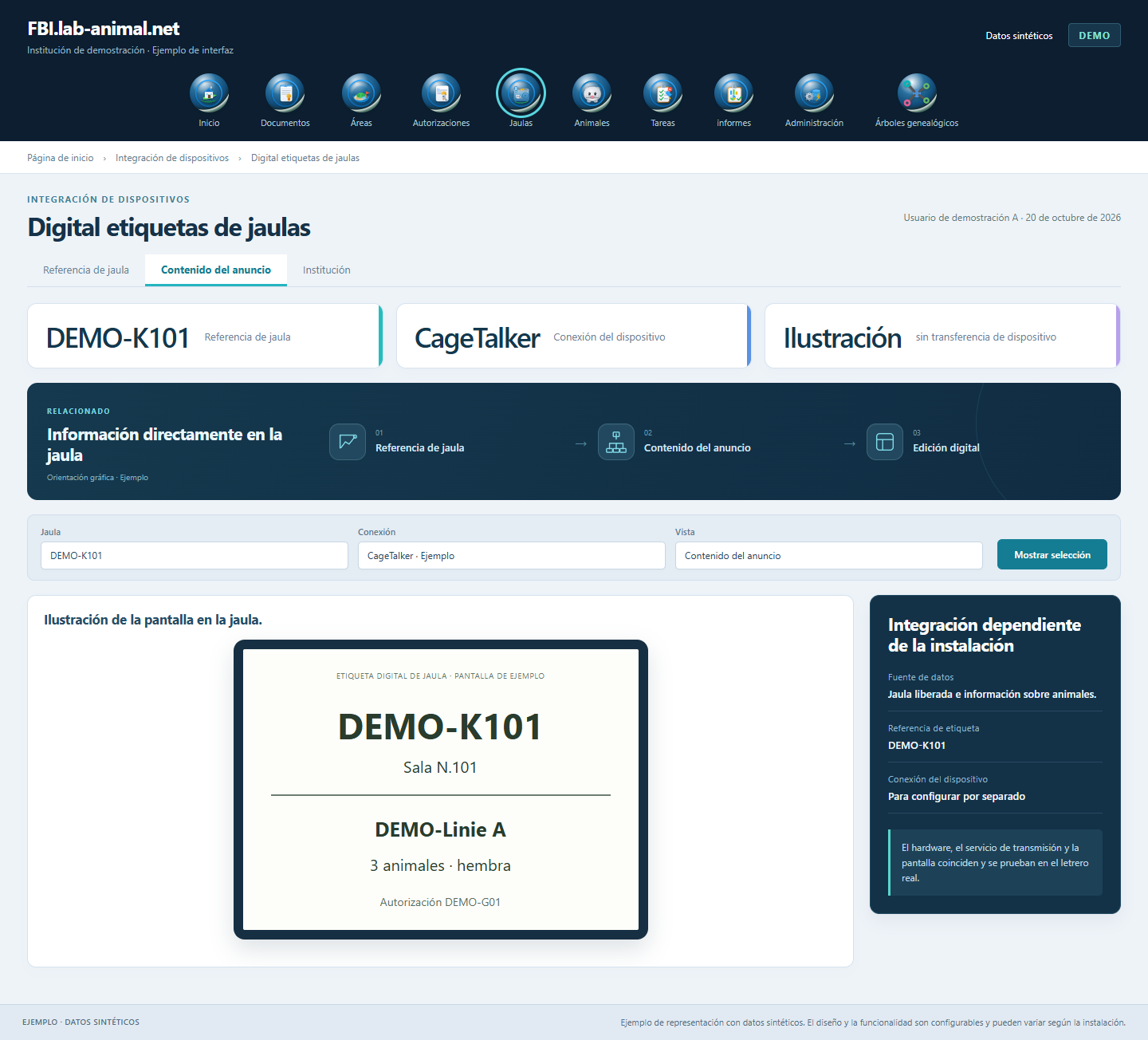The image size is (1148, 1040).
Task: Click 'Autorización DEMO-G01' on the label preview
Action: point(440,902)
